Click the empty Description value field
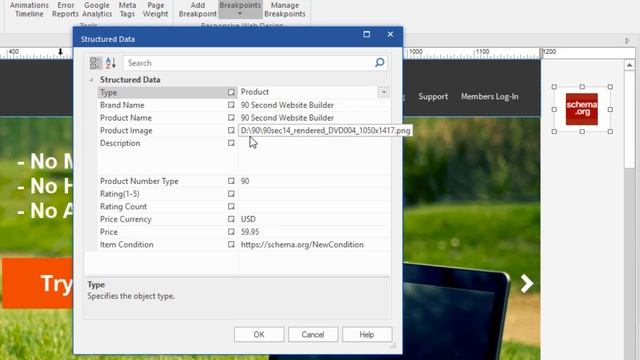The height and width of the screenshot is (360, 640). pos(314,156)
